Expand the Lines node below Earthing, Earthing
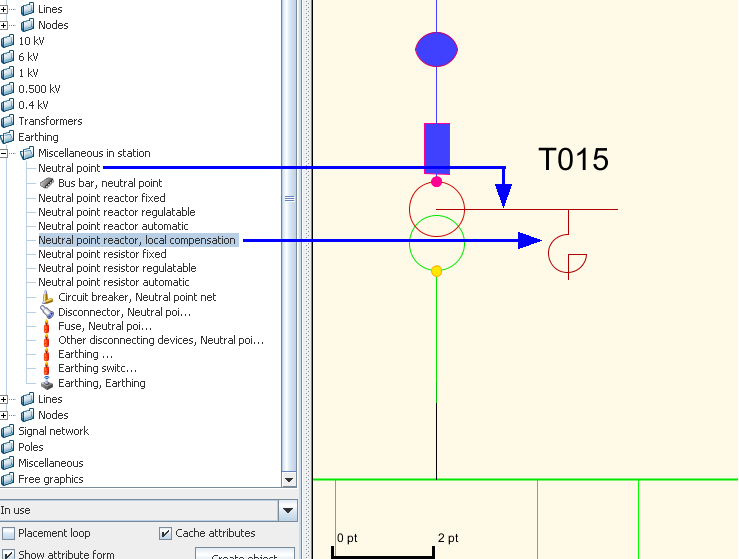 pyautogui.click(x=4, y=399)
